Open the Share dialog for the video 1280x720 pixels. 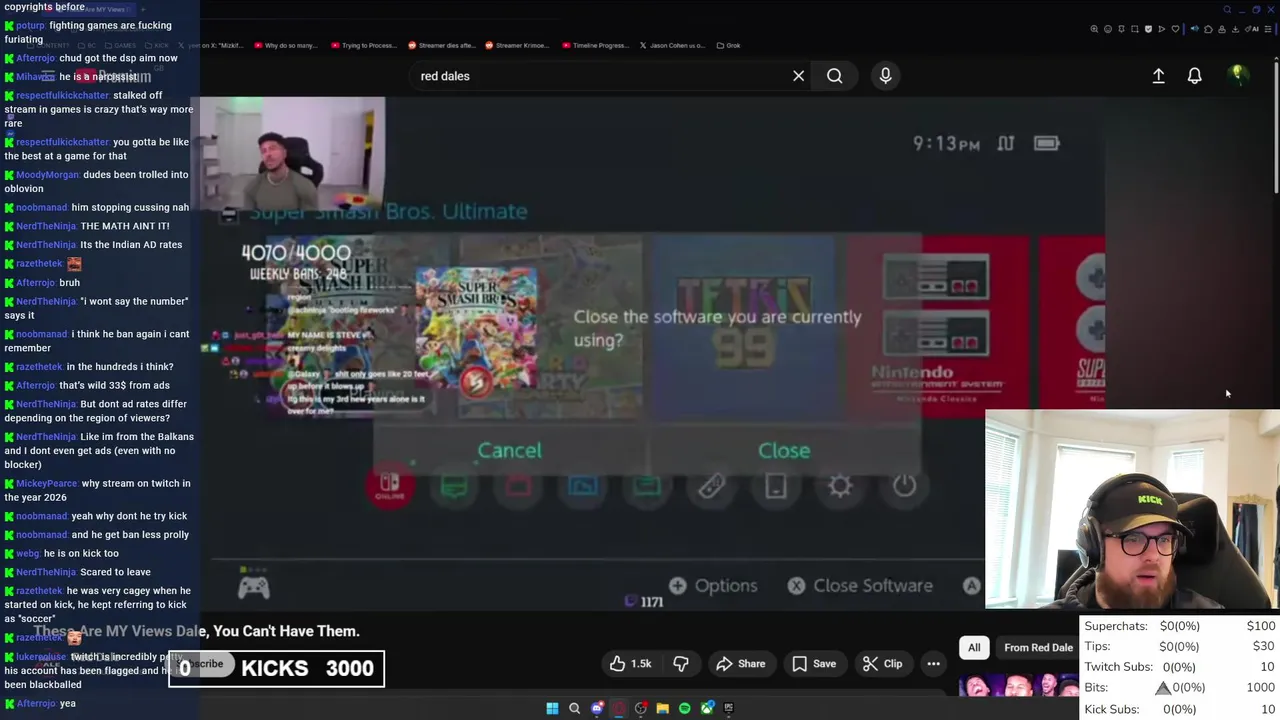pos(740,664)
